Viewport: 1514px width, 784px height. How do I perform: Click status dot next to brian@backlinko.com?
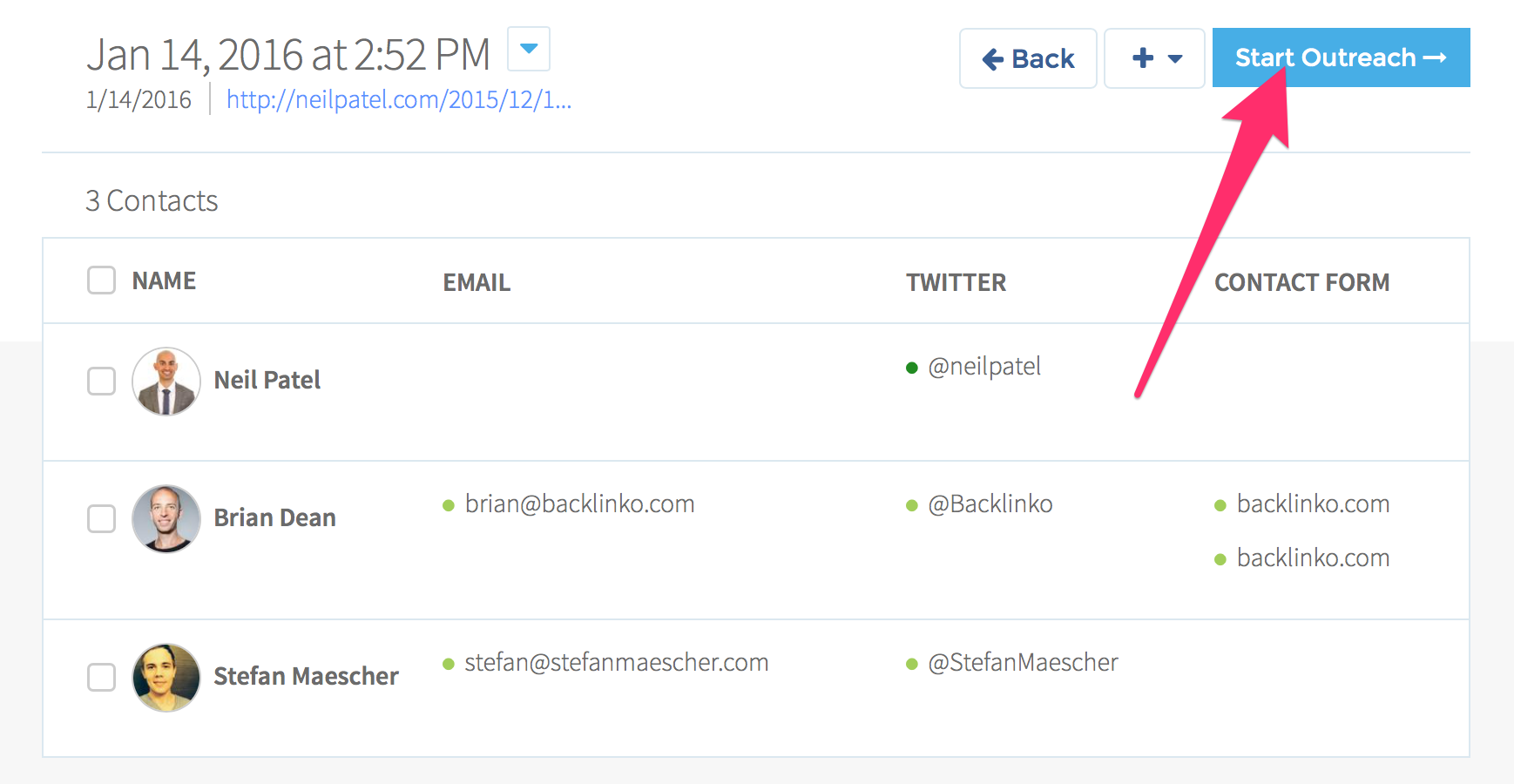pos(449,505)
